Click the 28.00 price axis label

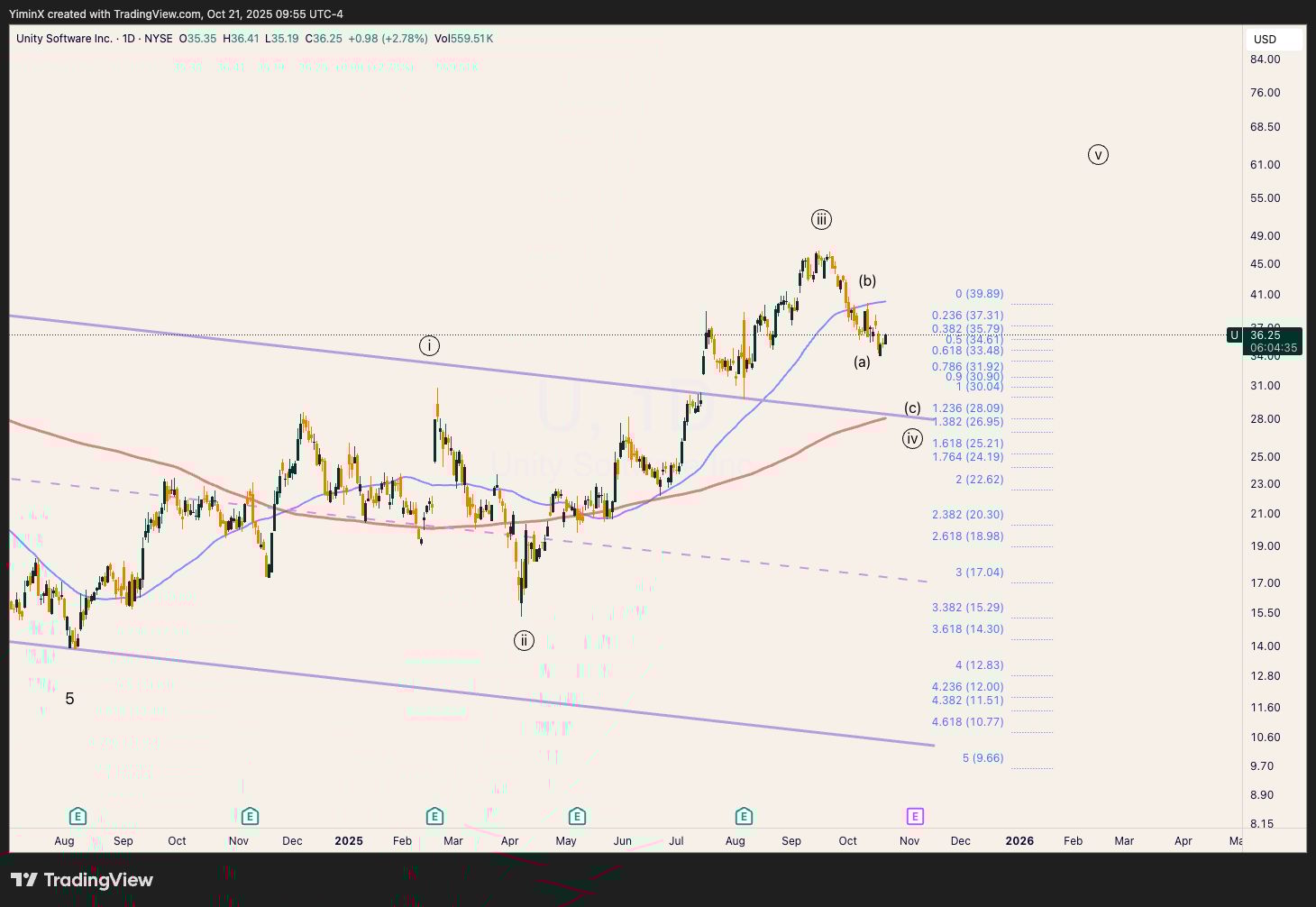click(1266, 419)
